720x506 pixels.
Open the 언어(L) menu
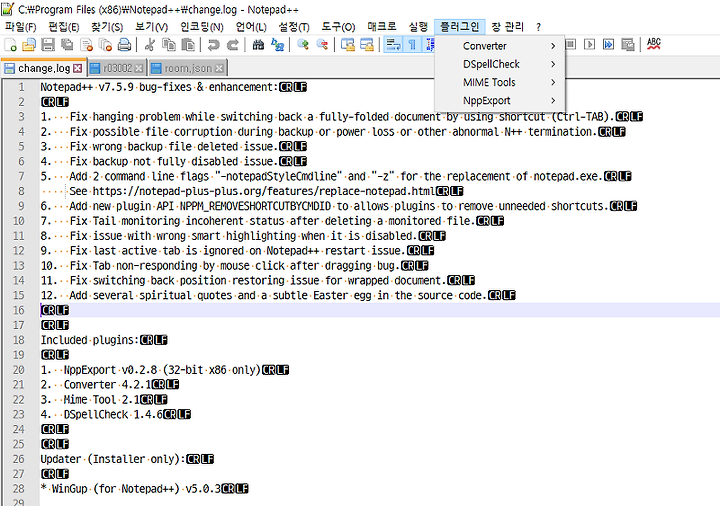pos(251,27)
